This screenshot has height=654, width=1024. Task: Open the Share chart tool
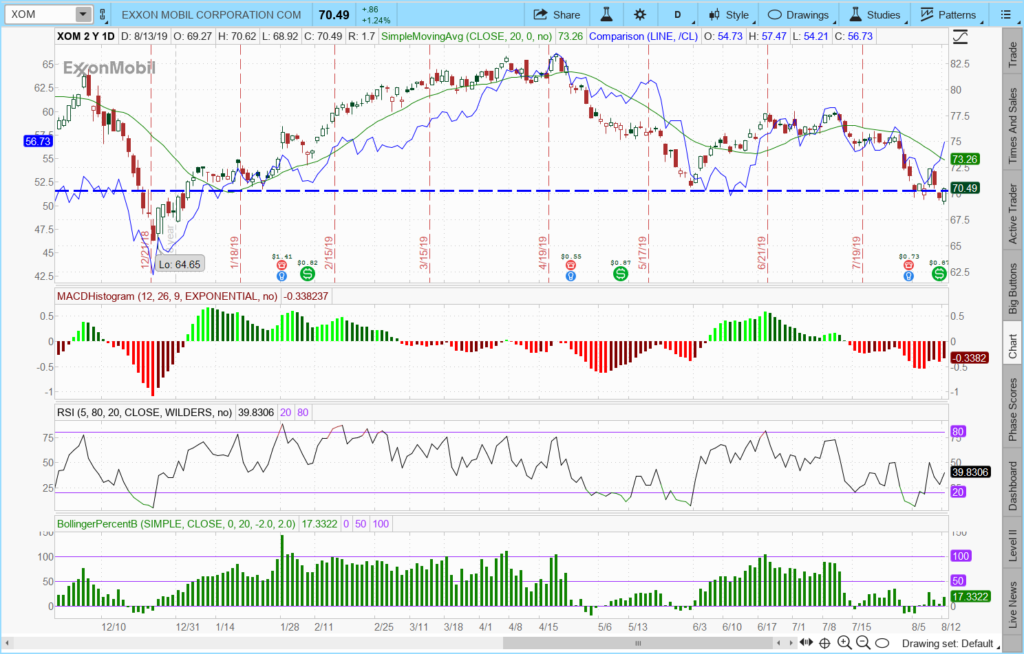click(x=557, y=14)
